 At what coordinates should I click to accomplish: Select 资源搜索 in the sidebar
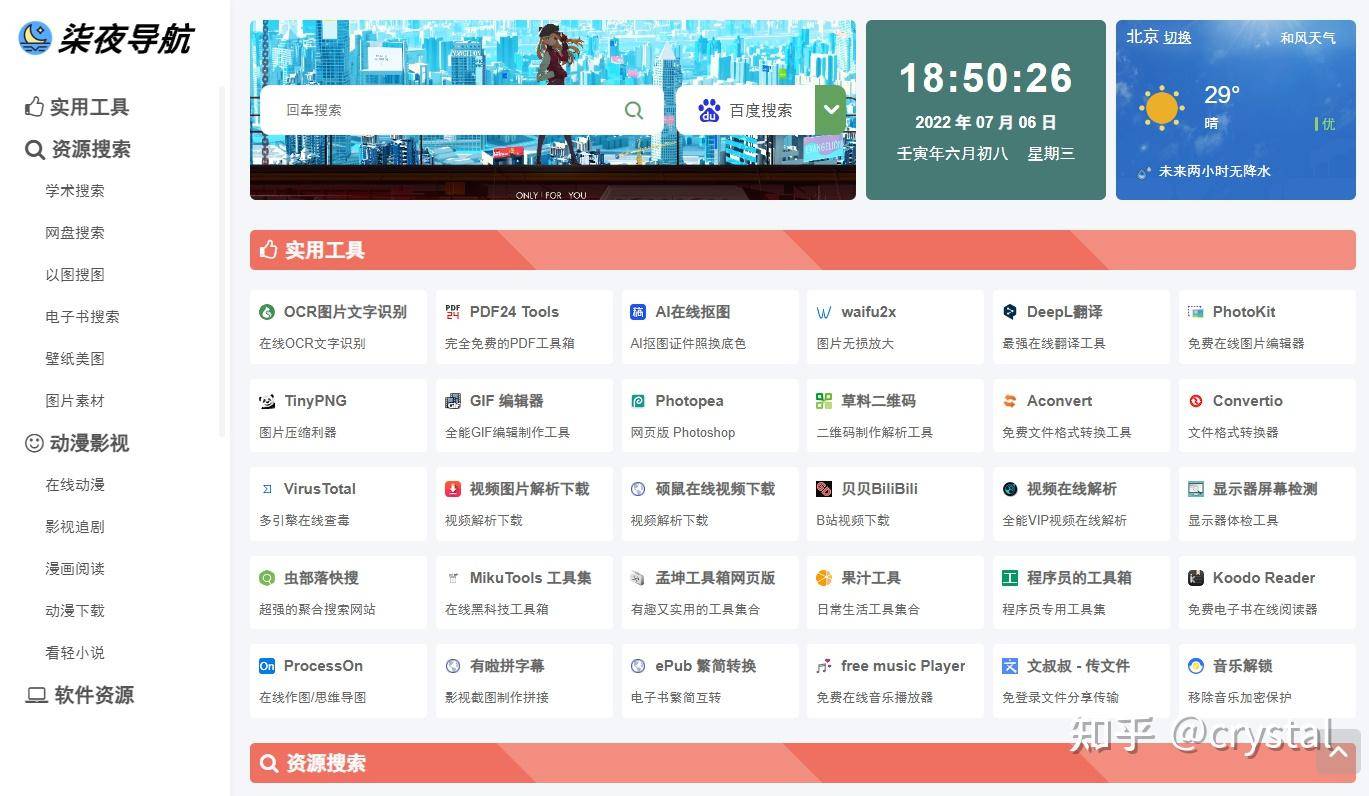click(77, 149)
